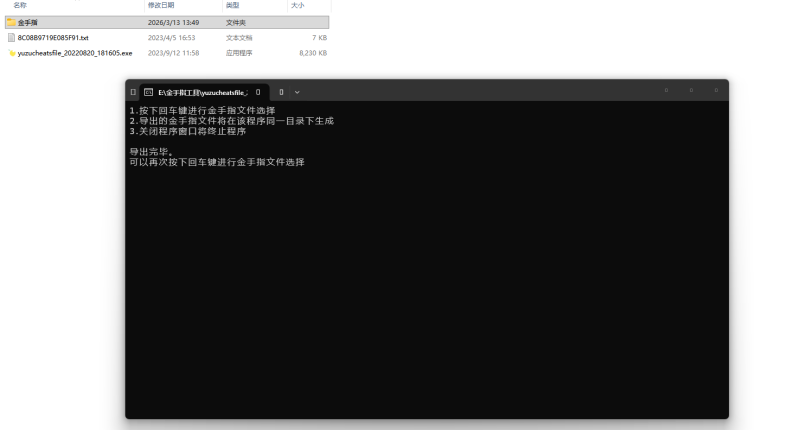Open the terminal profile dropdown arrow
The height and width of the screenshot is (430, 800).
pyautogui.click(x=297, y=92)
